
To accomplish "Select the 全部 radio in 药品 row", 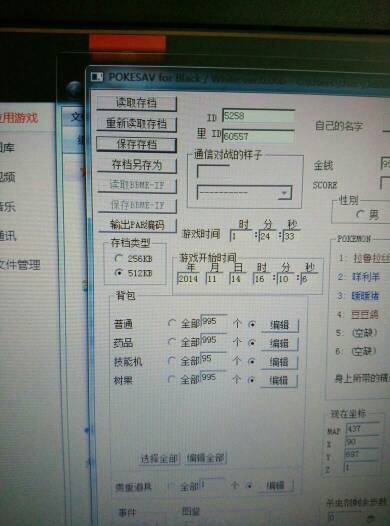I will tap(172, 342).
